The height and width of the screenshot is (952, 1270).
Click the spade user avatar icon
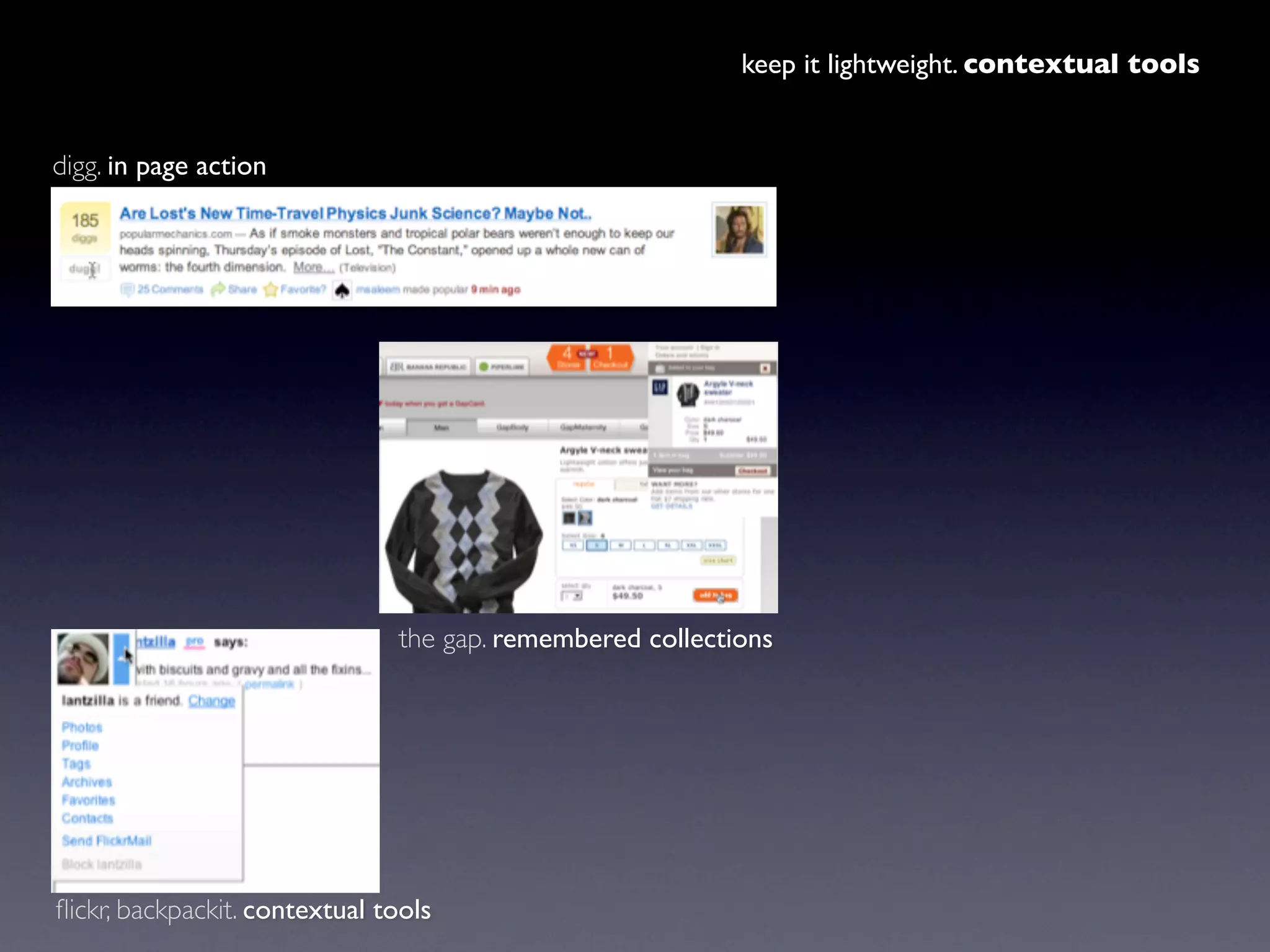coord(342,290)
